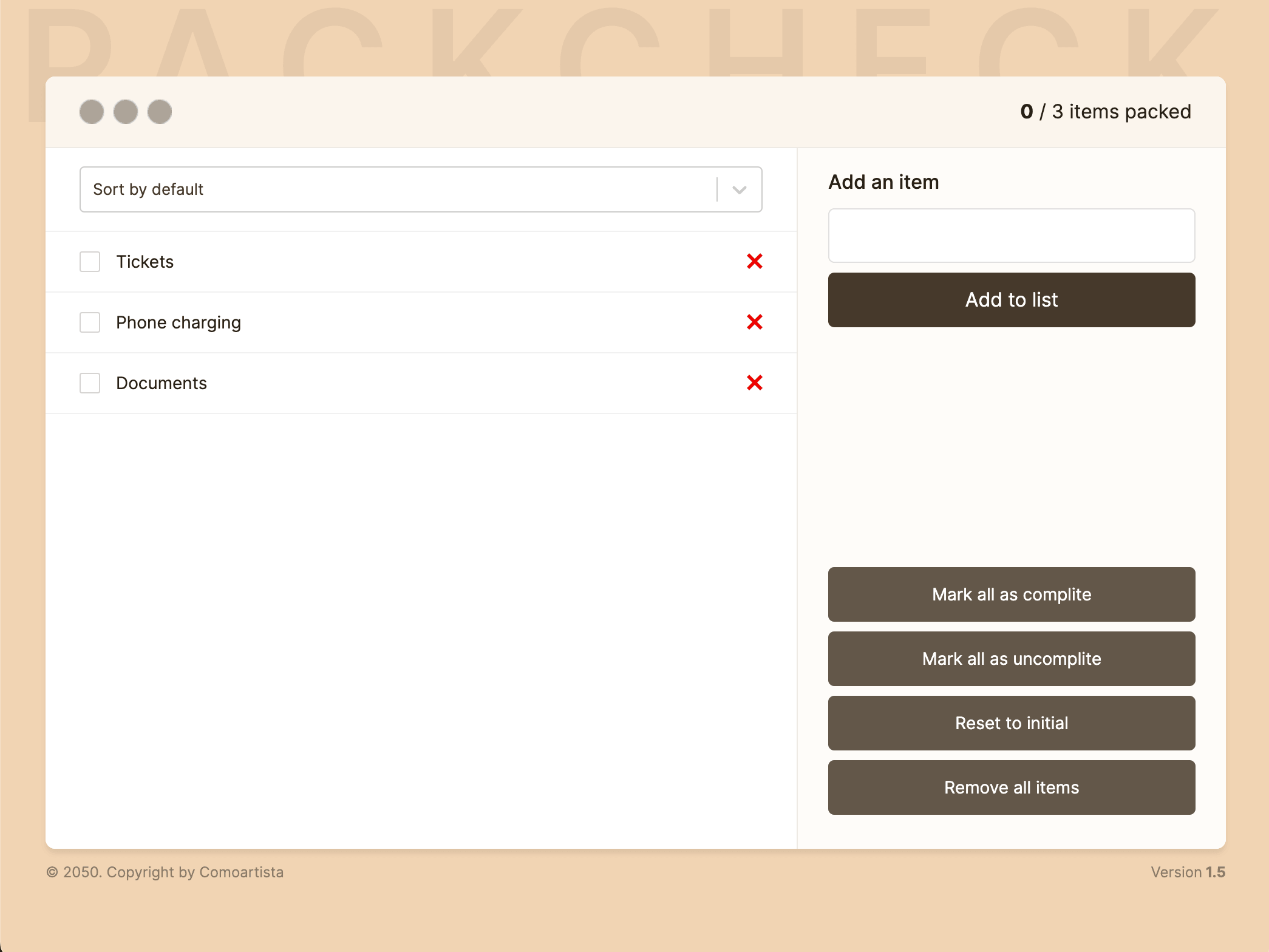This screenshot has width=1269, height=952.
Task: Click red X next to Documents
Action: click(x=754, y=383)
